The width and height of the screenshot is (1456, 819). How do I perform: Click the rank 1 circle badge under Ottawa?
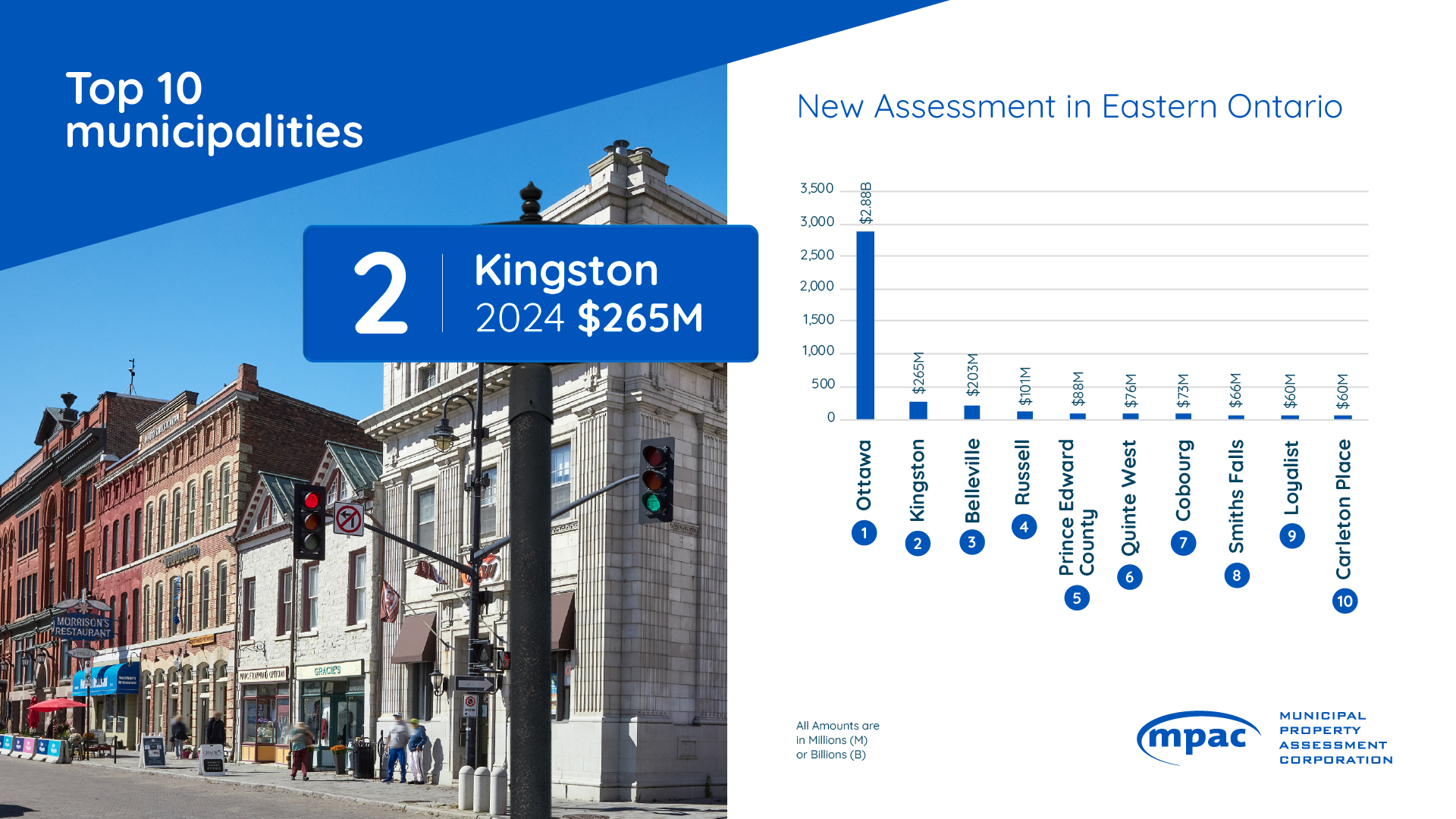click(x=864, y=533)
